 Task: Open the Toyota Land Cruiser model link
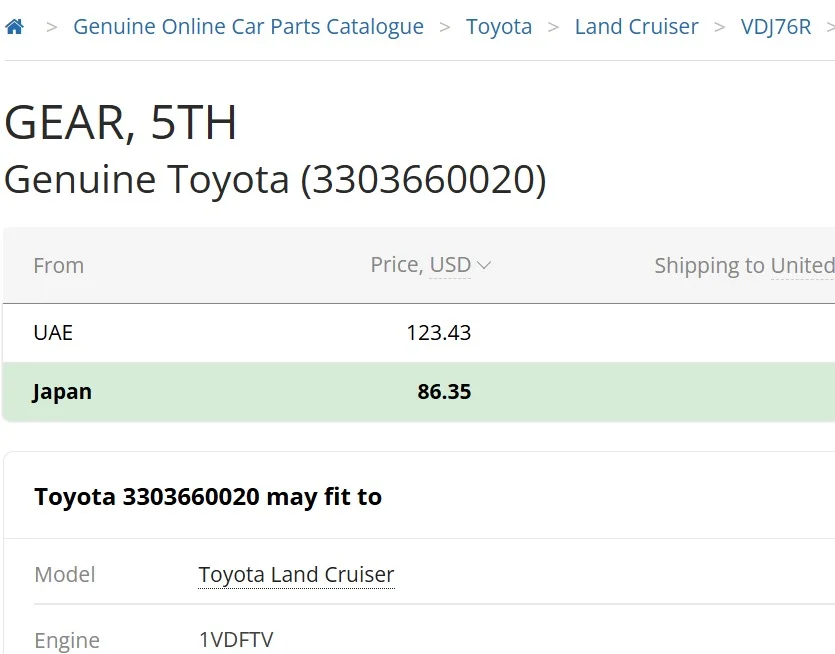[x=296, y=575]
